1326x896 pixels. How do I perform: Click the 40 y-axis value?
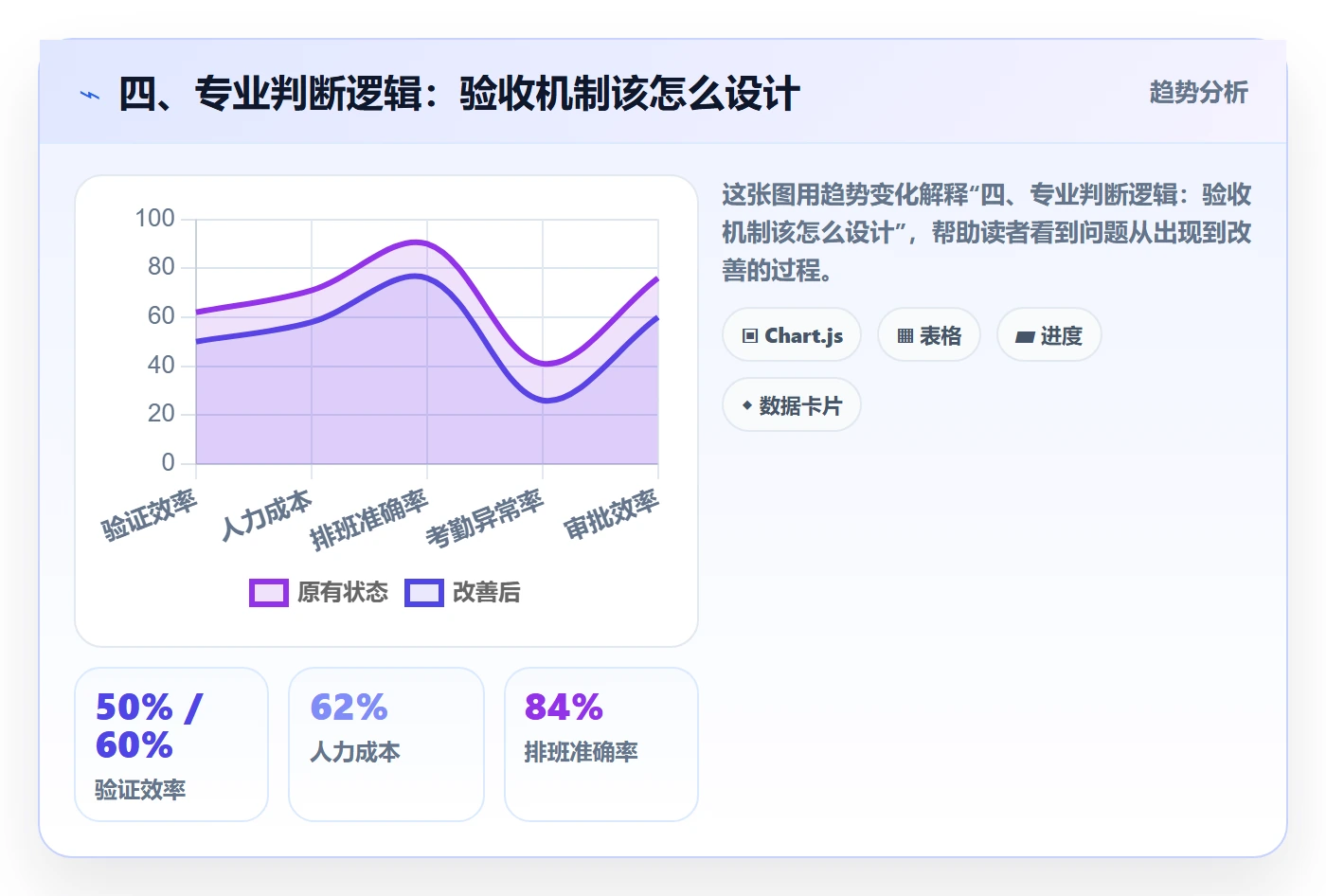pyautogui.click(x=161, y=365)
